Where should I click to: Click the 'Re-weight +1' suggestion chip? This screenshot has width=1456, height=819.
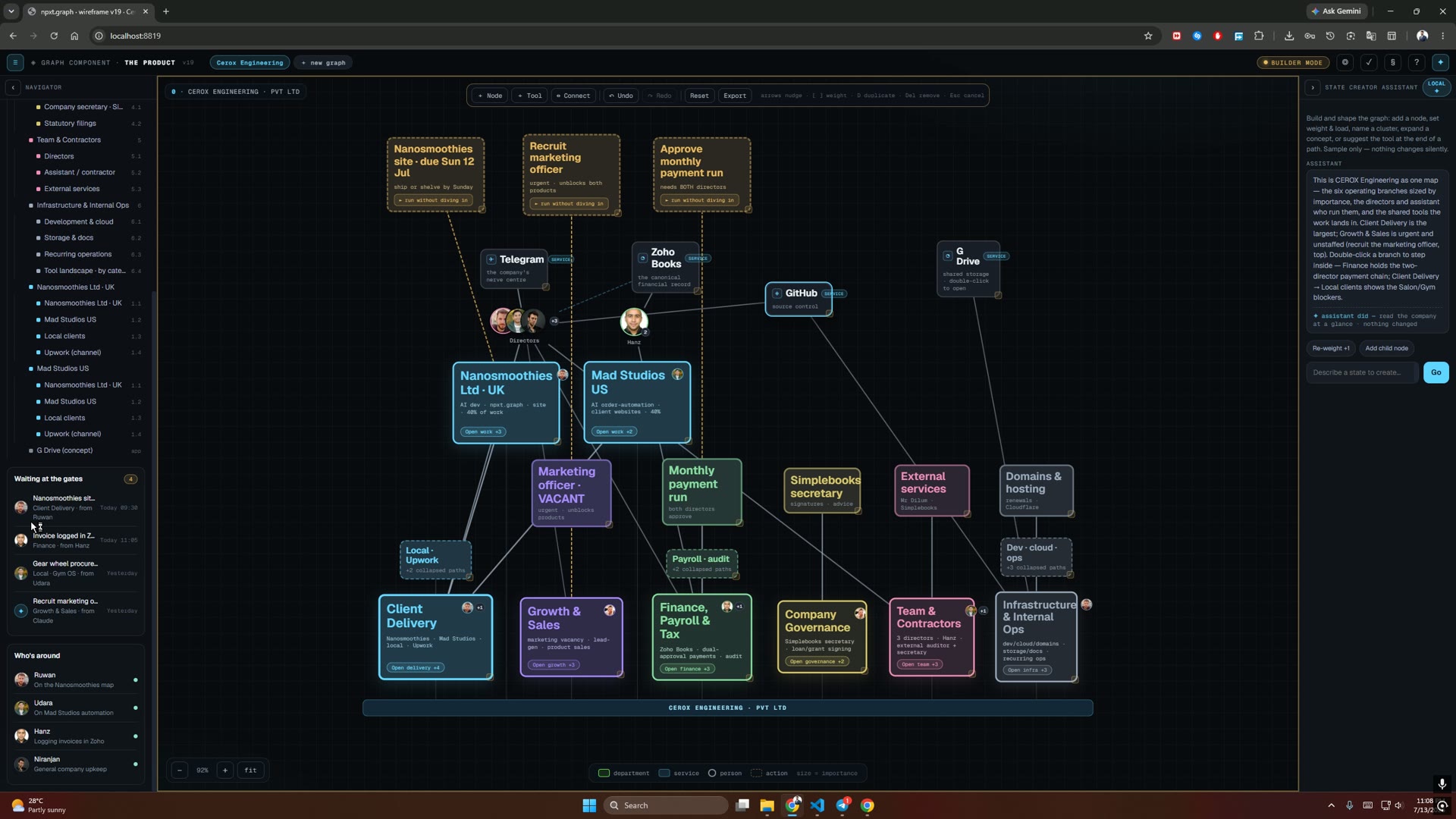(x=1331, y=348)
